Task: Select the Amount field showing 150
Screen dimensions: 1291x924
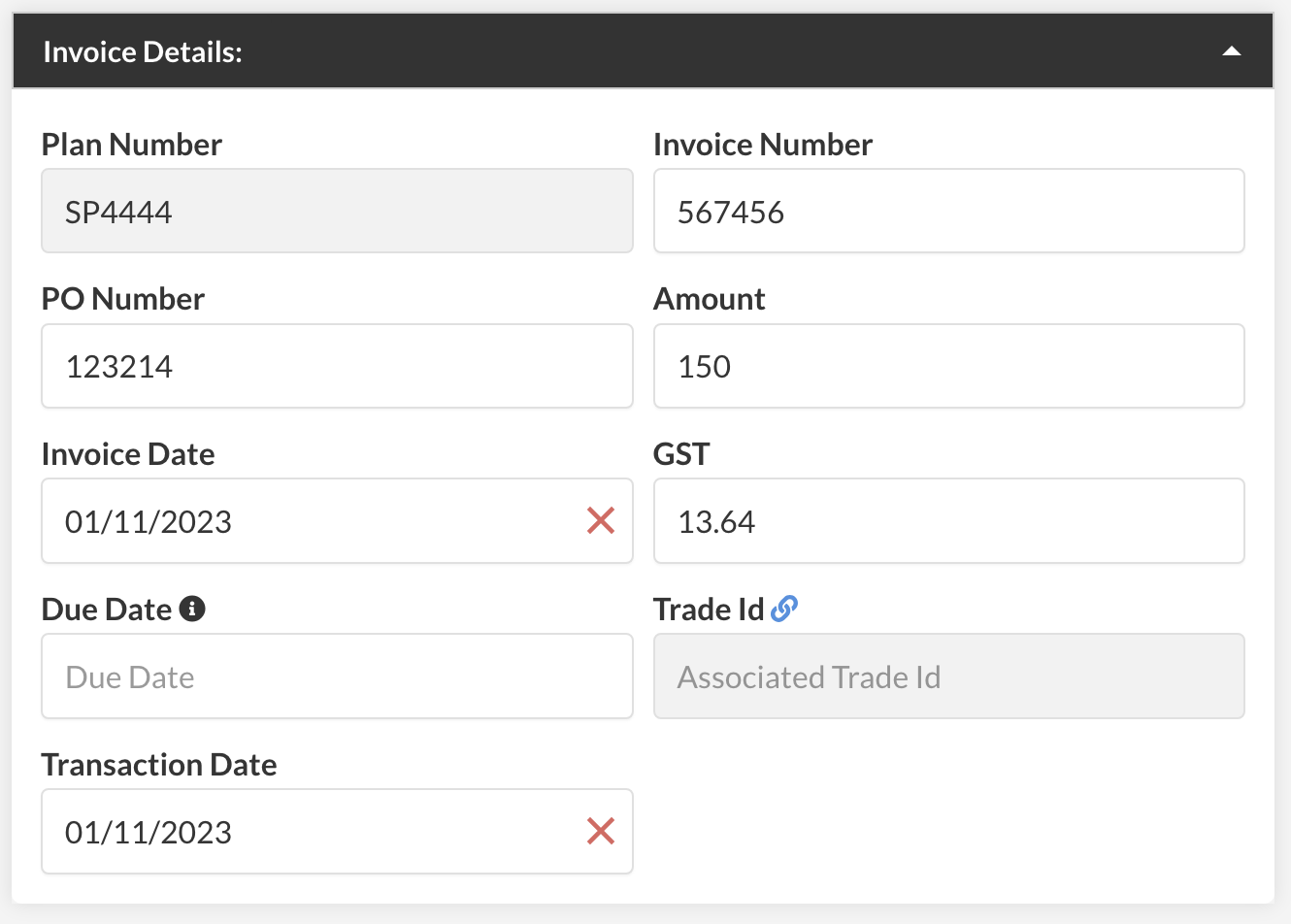Action: pyautogui.click(x=948, y=367)
